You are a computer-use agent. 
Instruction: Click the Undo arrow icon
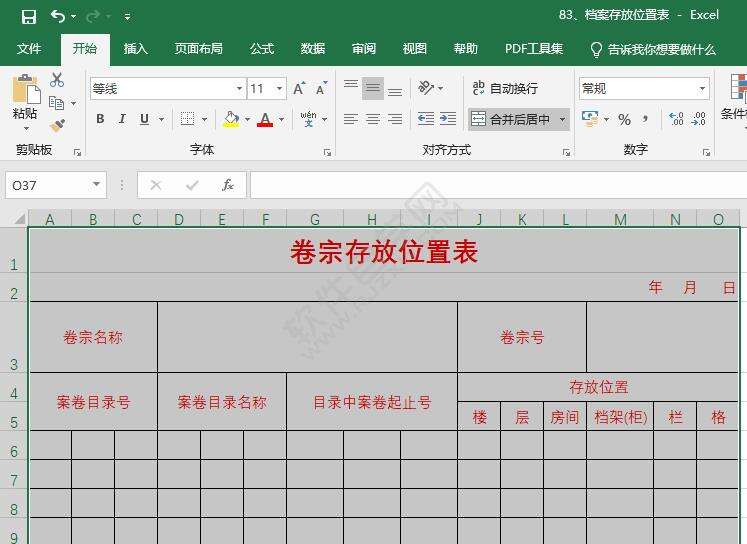click(58, 17)
